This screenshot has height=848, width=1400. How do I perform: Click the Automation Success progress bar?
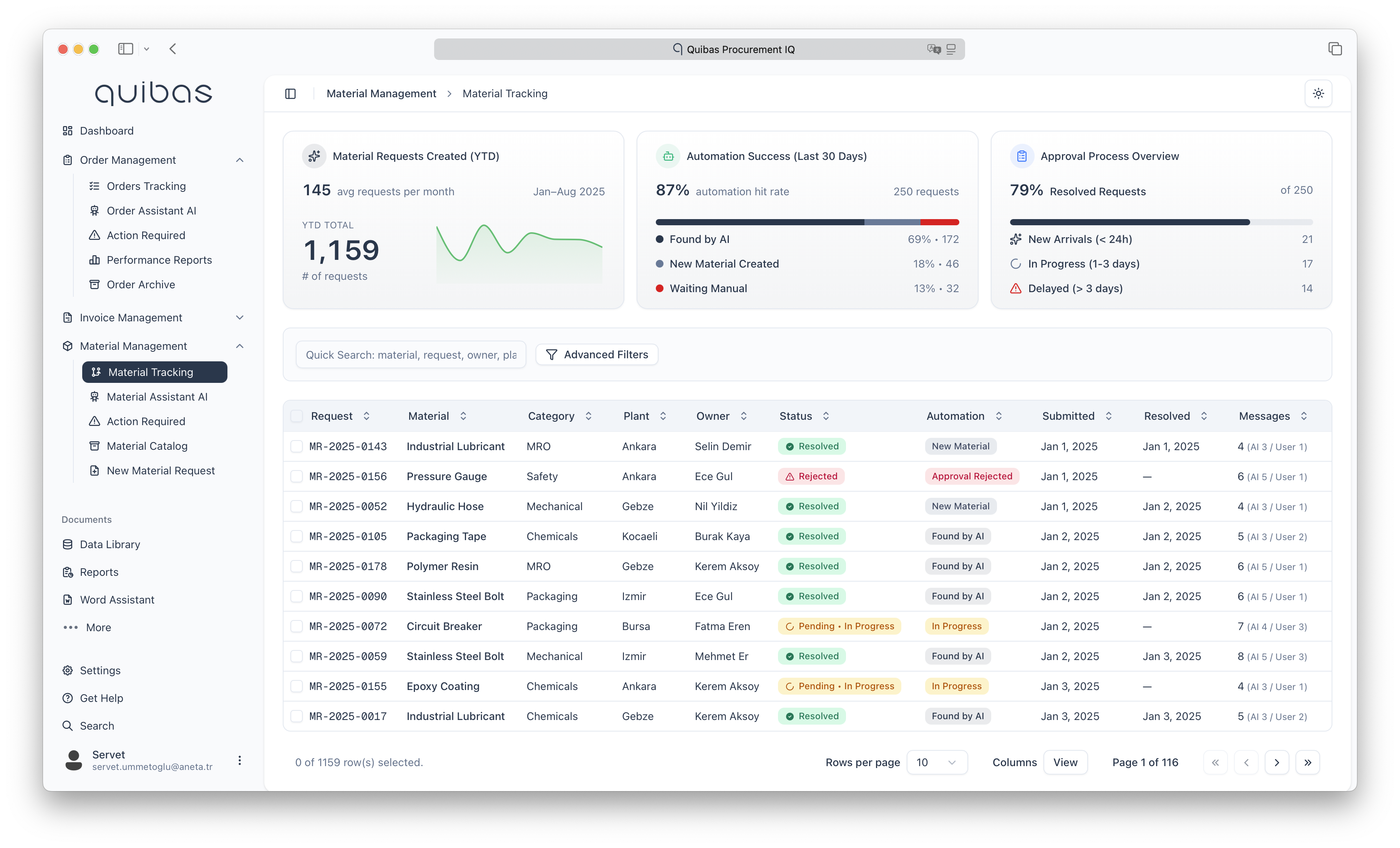point(807,222)
